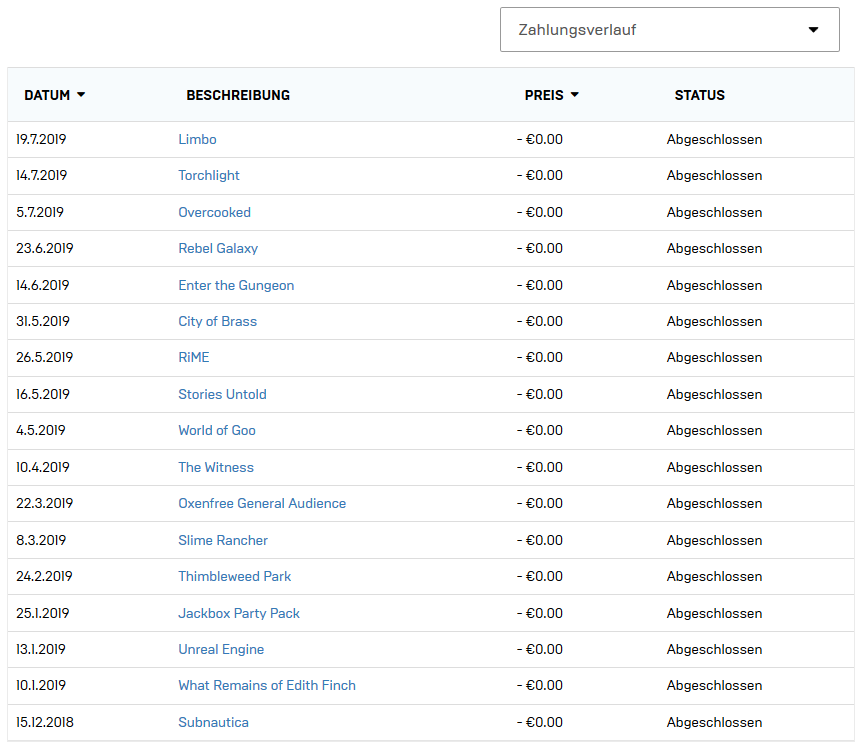This screenshot has width=862, height=748.
Task: Click Abgeschlossen status in the Limbo row
Action: coord(715,140)
